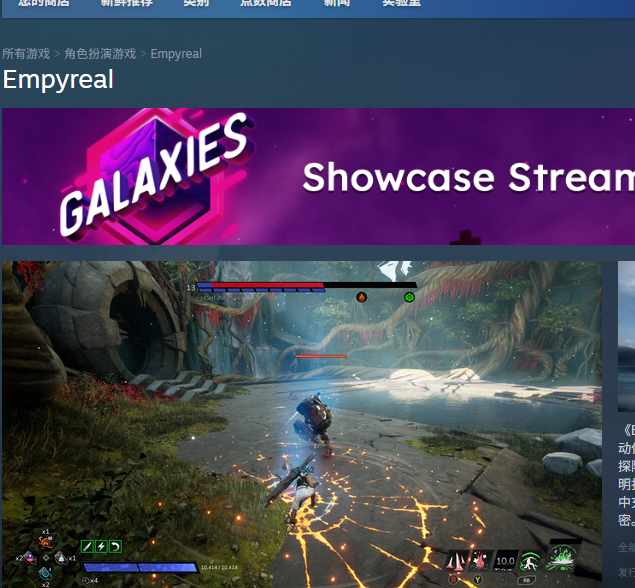Click the Empyreal breadcrumb link
Viewport: 635px width, 588px height.
pos(176,54)
